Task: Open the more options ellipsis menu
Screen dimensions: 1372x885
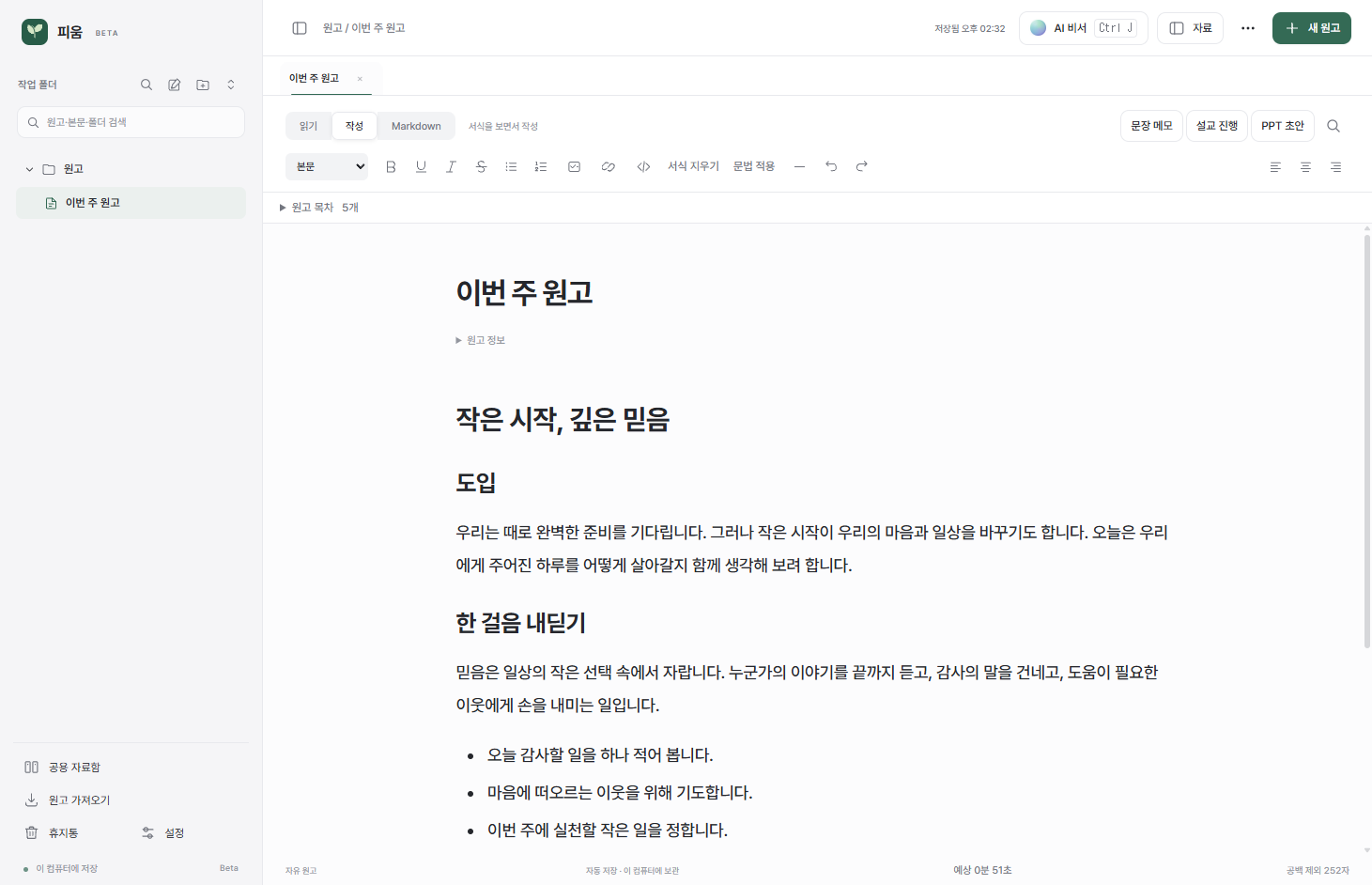Action: pyautogui.click(x=1248, y=28)
